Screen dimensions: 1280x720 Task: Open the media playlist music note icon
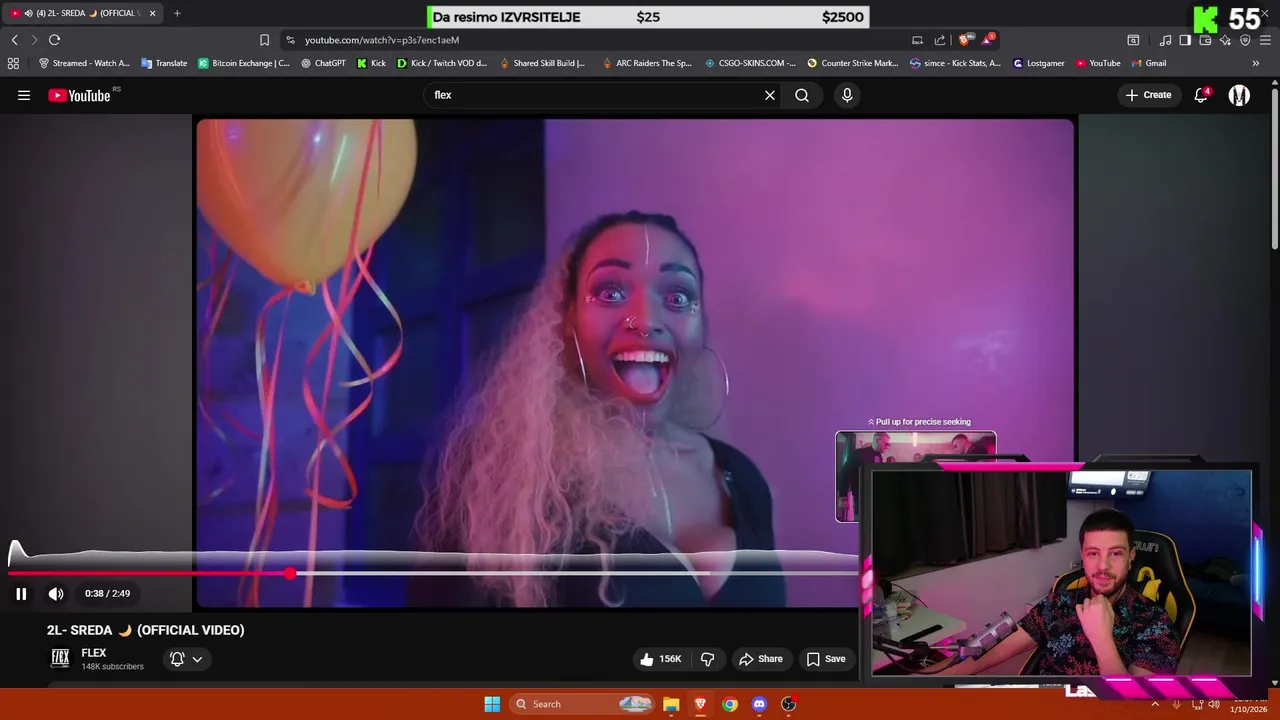pyautogui.click(x=1165, y=40)
